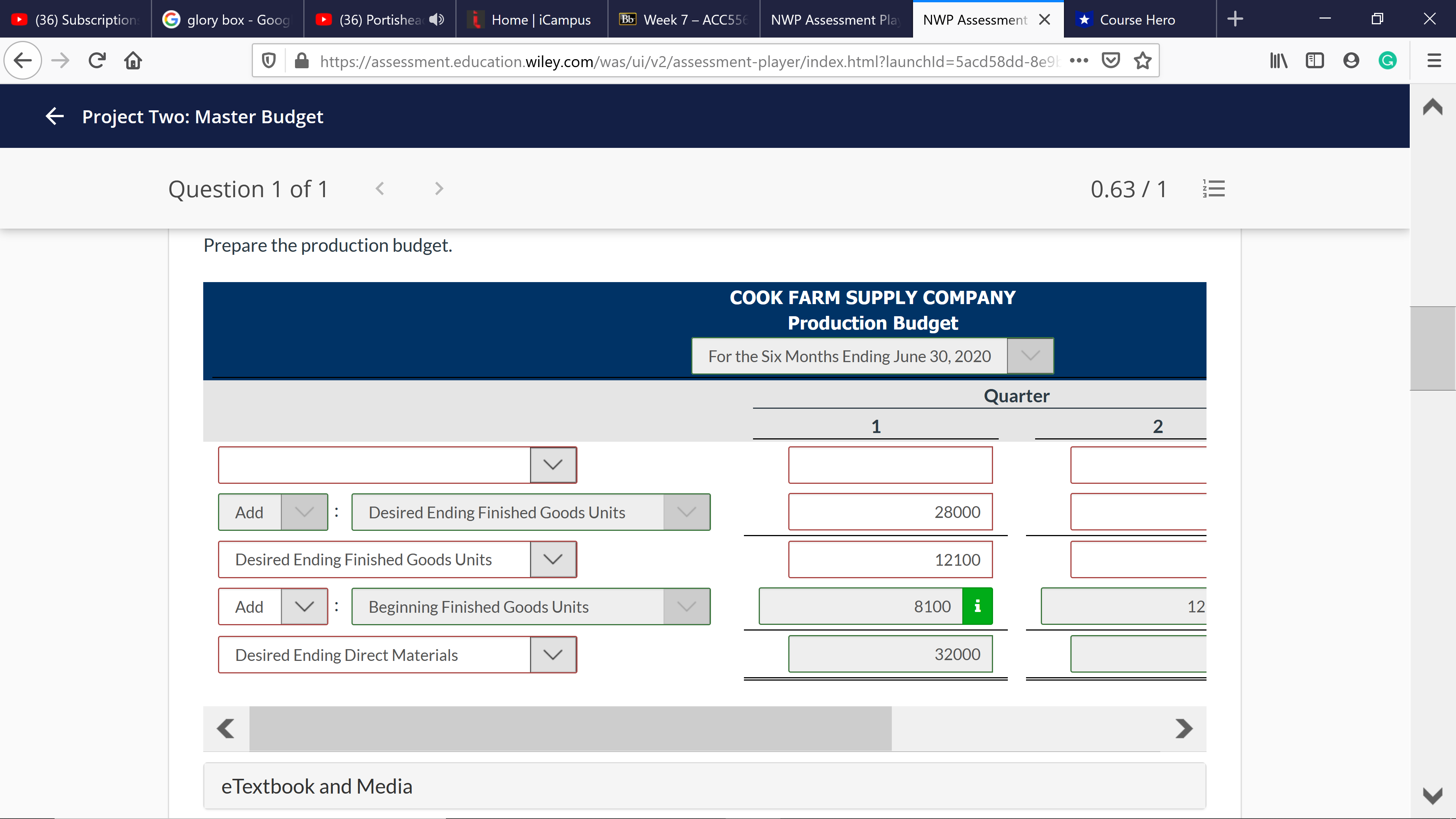This screenshot has height=819, width=1456.
Task: Open the Grammarly extension icon
Action: point(1387,61)
